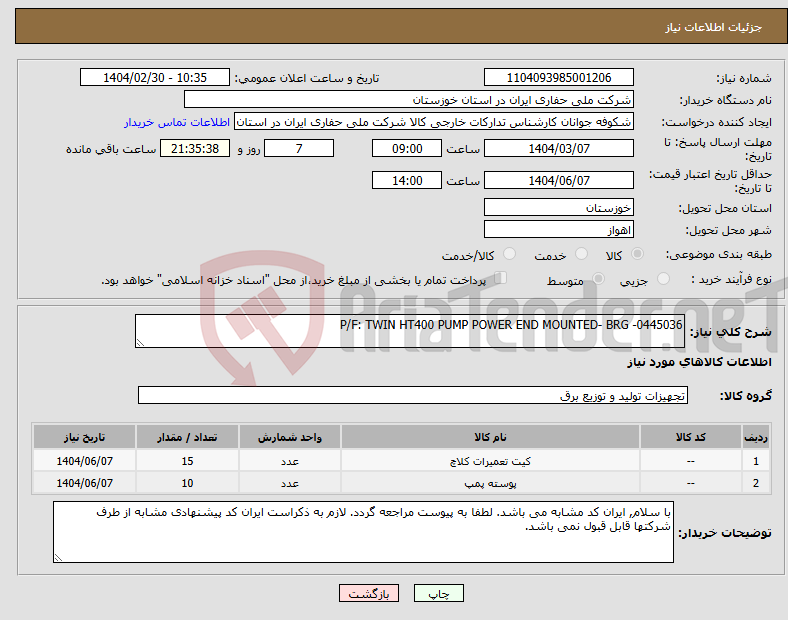Open buyer contact info link
Screen dimensions: 788x620
(177, 122)
